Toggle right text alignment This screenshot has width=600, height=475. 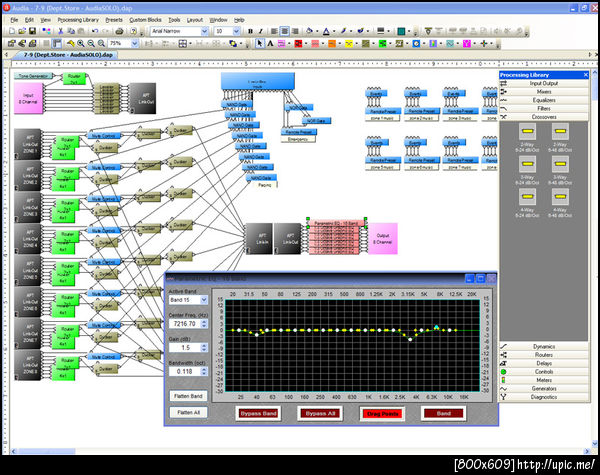(x=295, y=31)
